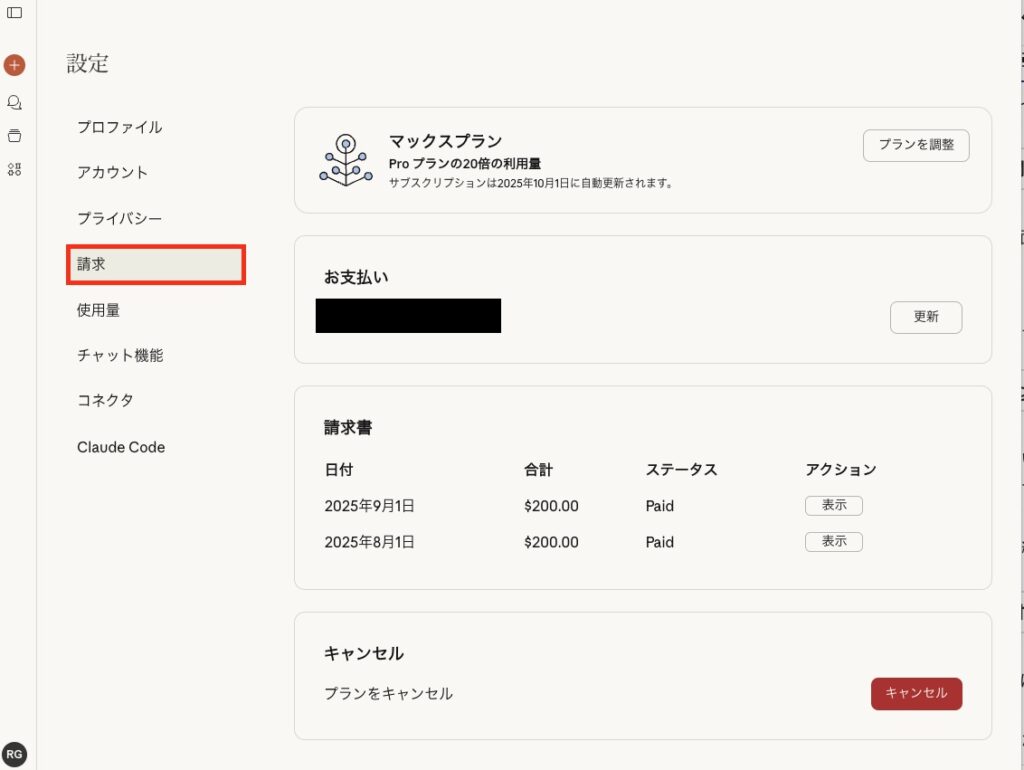Viewport: 1024px width, 770px height.
Task: Open the プロファイル settings section
Action: pyautogui.click(x=119, y=127)
